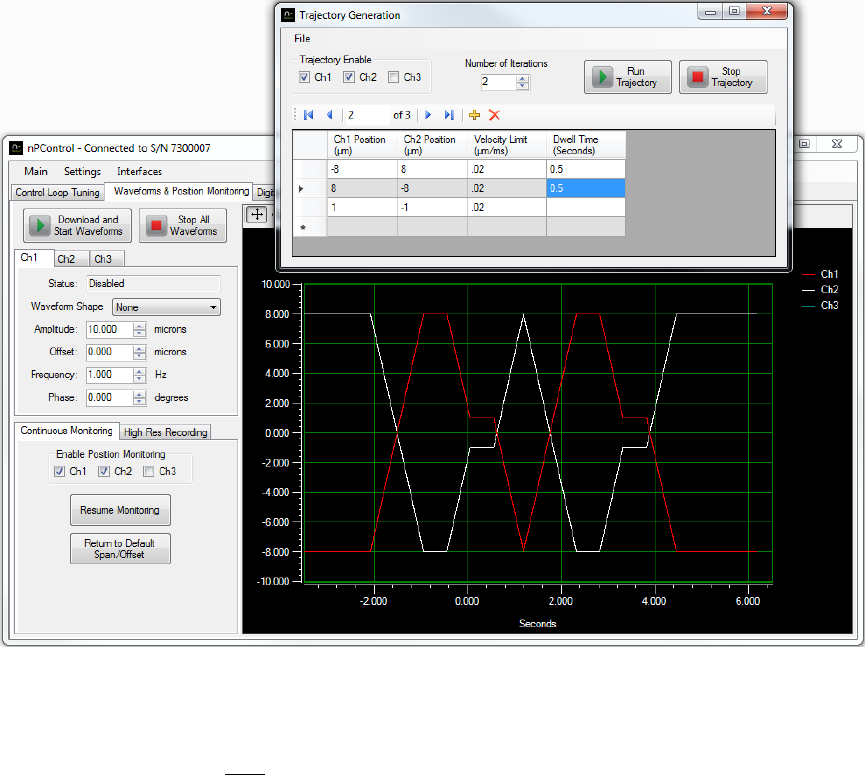Click Return to Default Span/Offset
Image resolution: width=865 pixels, height=775 pixels.
coord(120,548)
